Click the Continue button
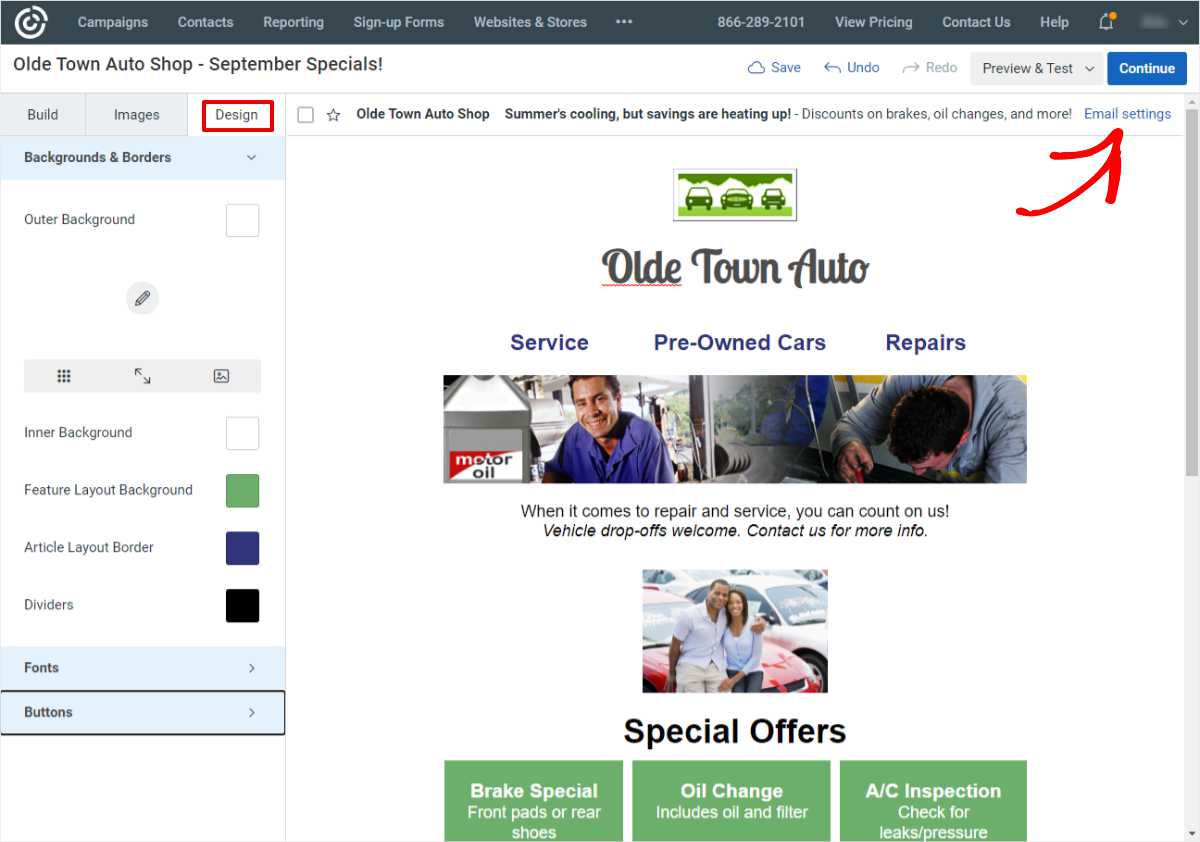The height and width of the screenshot is (842, 1200). point(1146,68)
